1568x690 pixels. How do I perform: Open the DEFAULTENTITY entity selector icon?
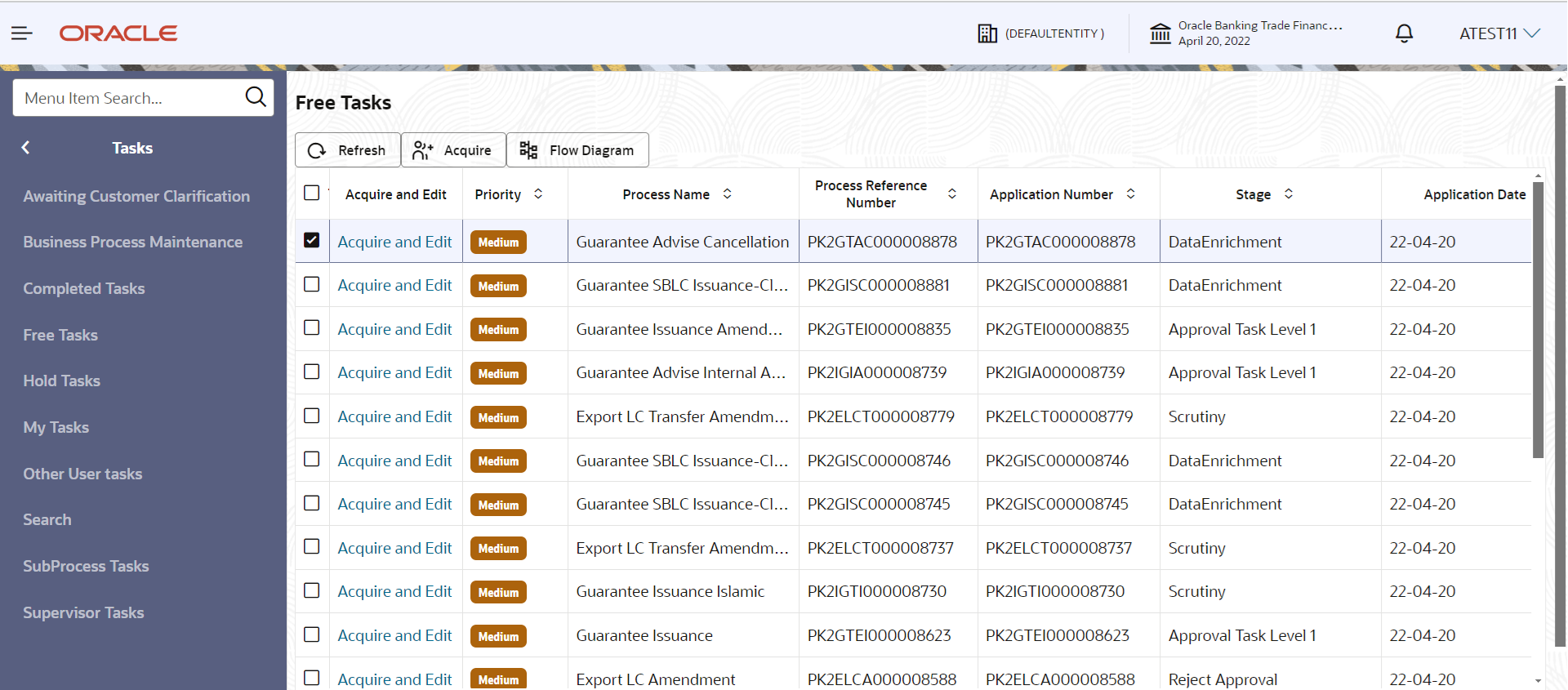pos(987,33)
